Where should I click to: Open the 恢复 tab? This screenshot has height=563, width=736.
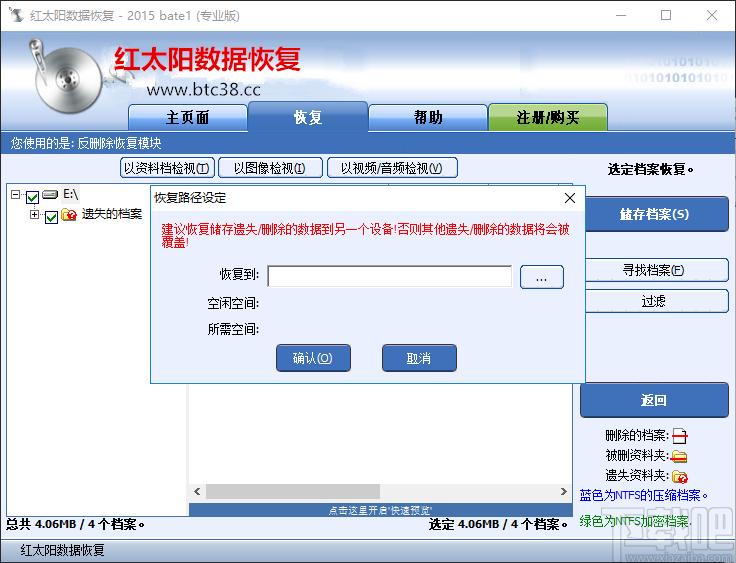308,116
